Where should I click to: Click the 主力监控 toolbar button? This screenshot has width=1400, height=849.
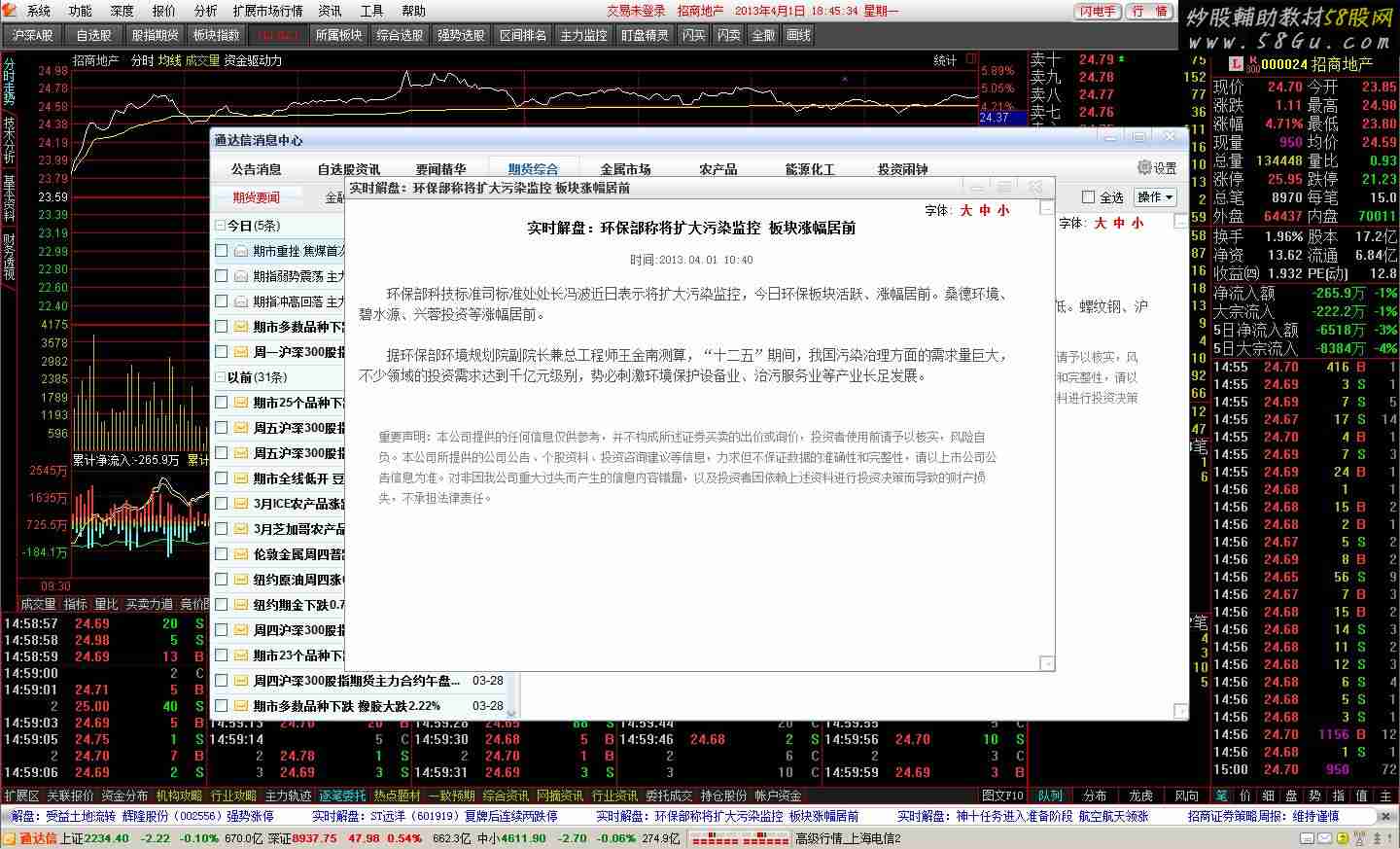[583, 35]
